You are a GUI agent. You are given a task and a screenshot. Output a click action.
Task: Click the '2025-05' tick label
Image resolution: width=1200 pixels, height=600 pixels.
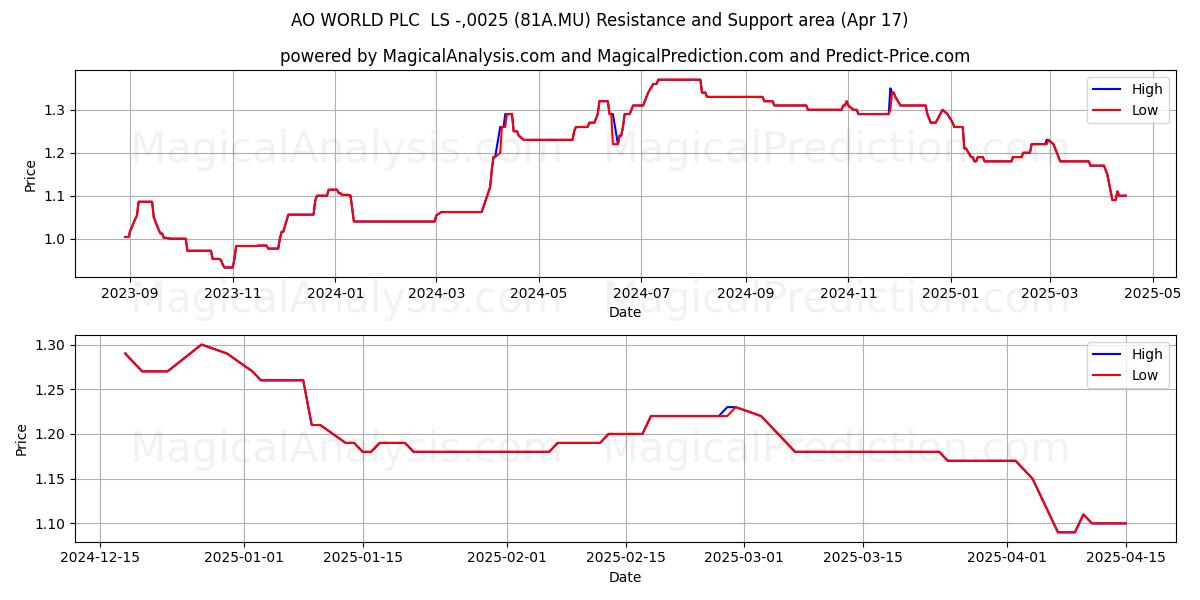(1152, 293)
